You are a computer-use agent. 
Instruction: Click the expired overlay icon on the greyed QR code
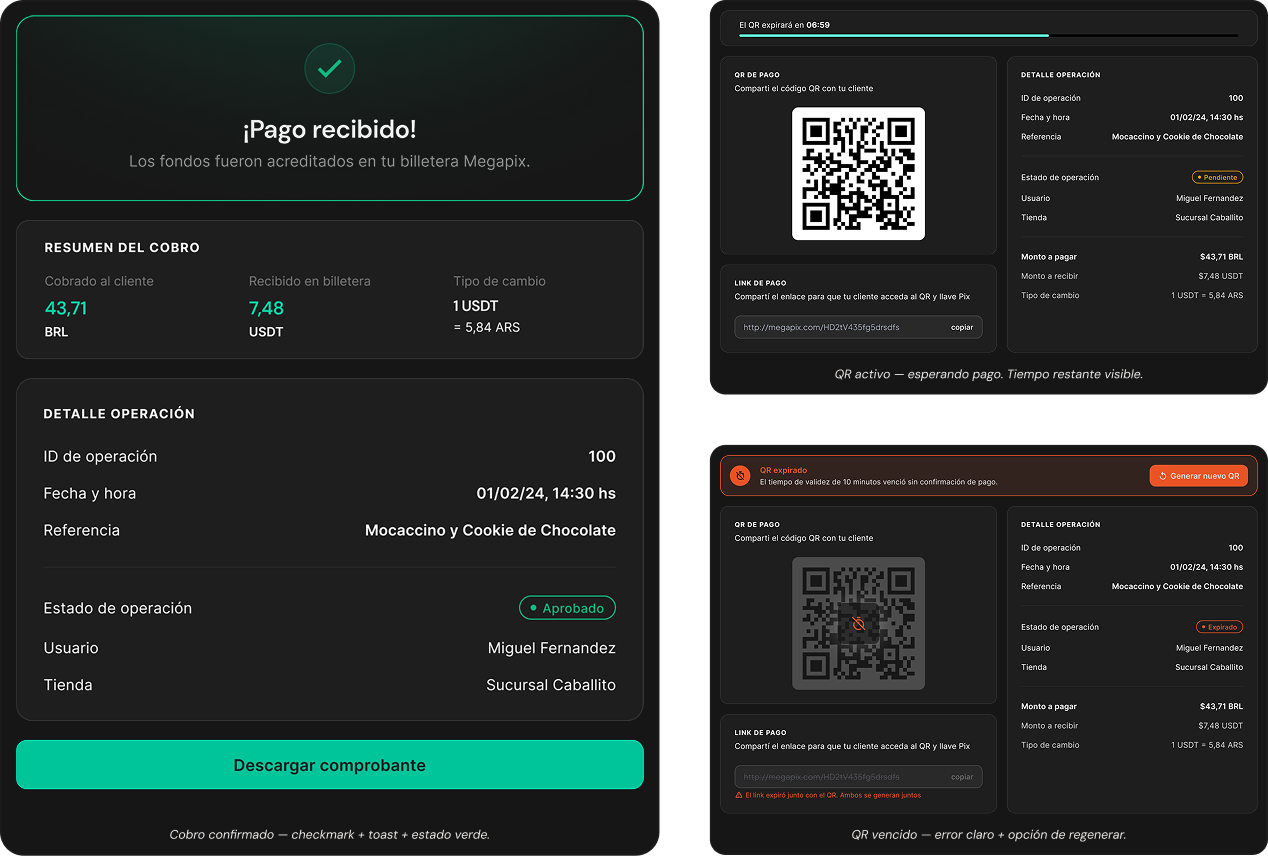pyautogui.click(x=858, y=624)
